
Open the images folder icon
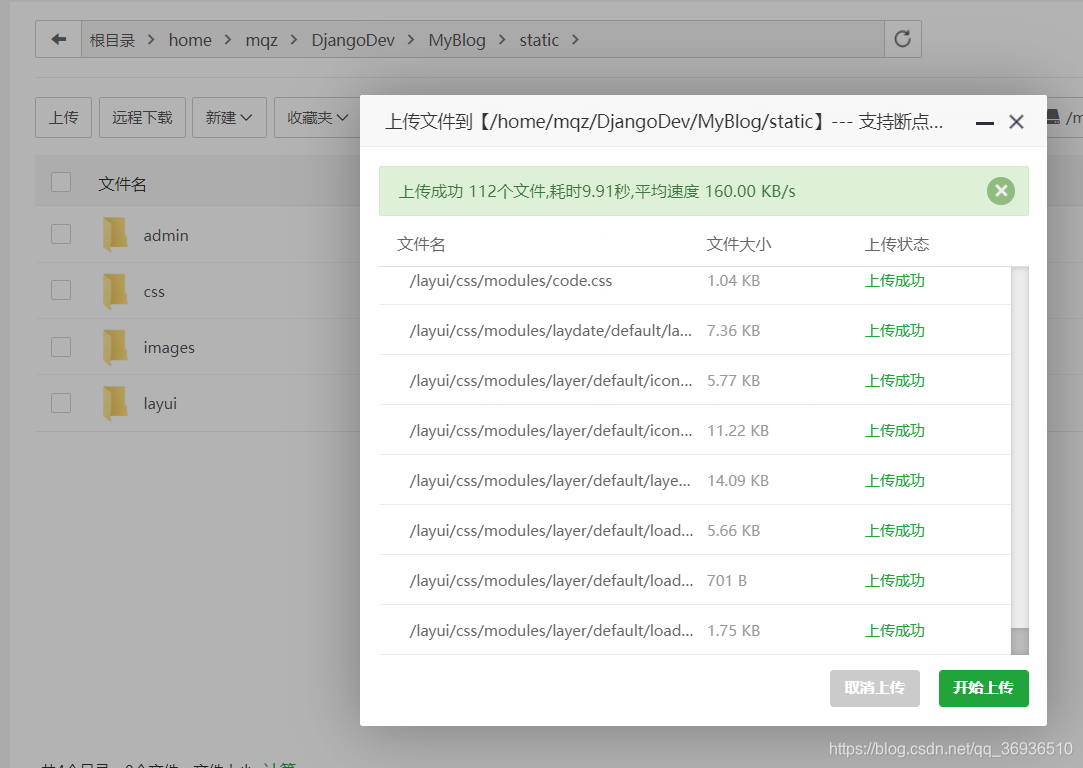point(115,347)
